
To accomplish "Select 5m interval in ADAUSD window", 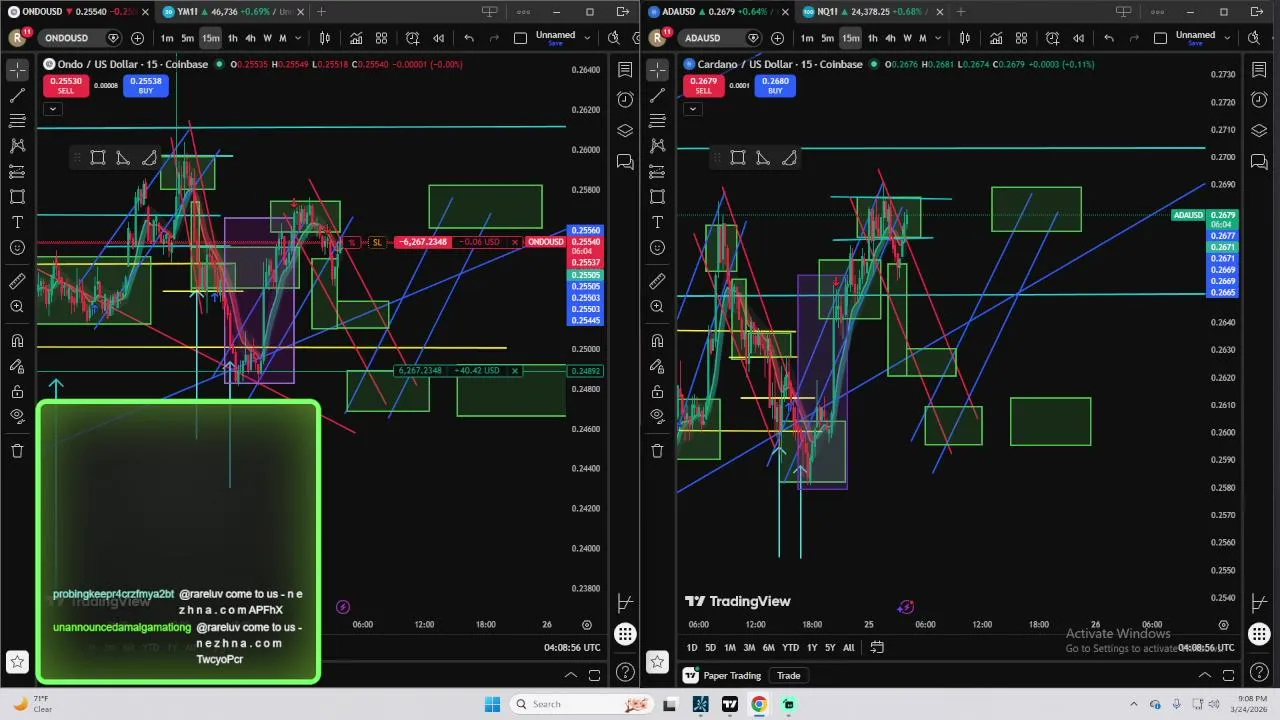I will pos(827,38).
